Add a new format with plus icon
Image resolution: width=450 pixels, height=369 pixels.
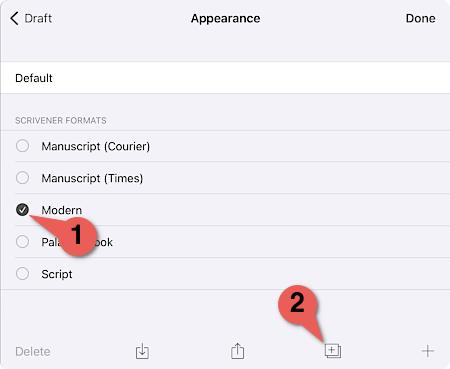[428, 351]
